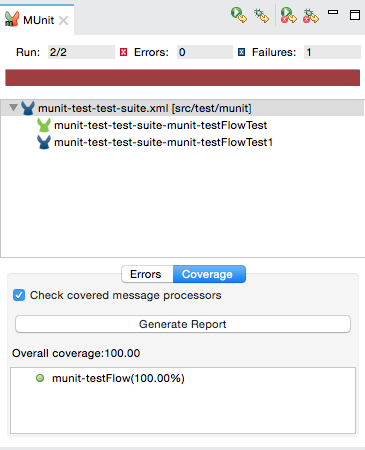Click green passed icon of testFlowTest
Screen dimensions: 365x450
(x=44, y=125)
